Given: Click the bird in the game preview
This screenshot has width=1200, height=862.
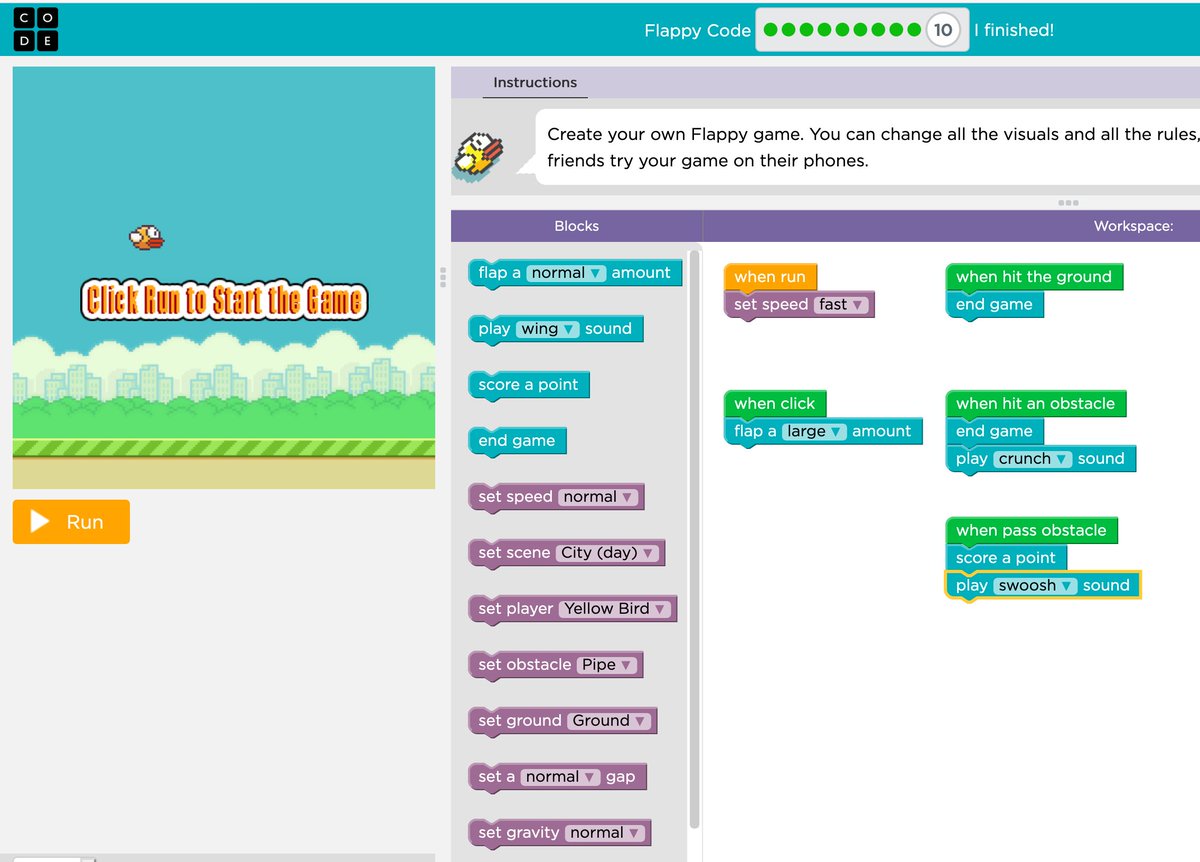Looking at the screenshot, I should pos(146,237).
